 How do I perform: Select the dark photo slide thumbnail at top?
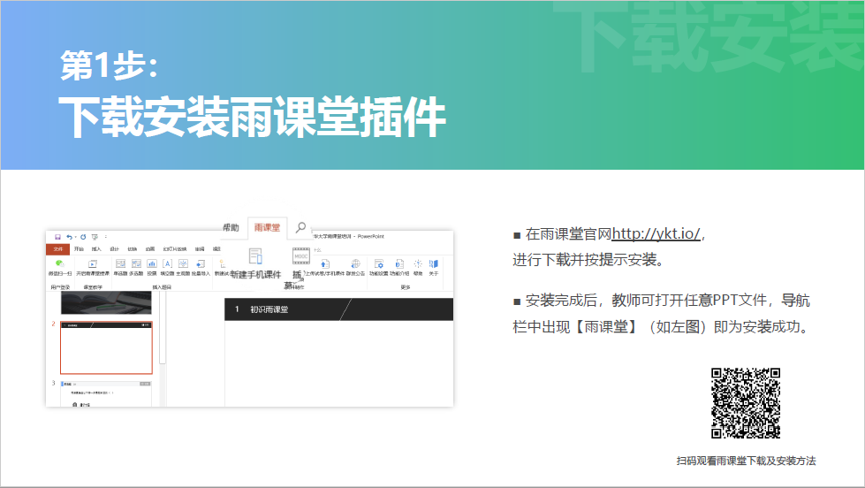106,303
